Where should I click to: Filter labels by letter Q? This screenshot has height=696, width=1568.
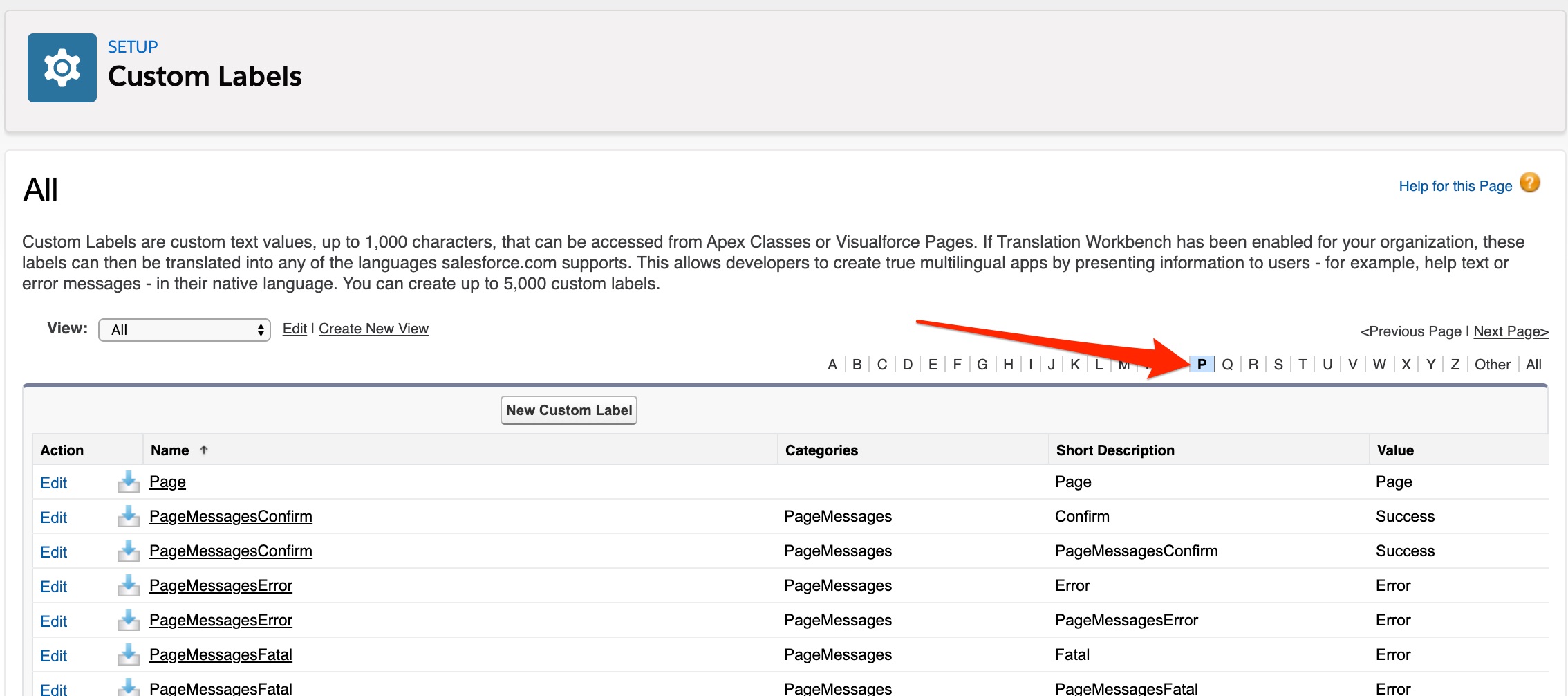click(x=1227, y=365)
